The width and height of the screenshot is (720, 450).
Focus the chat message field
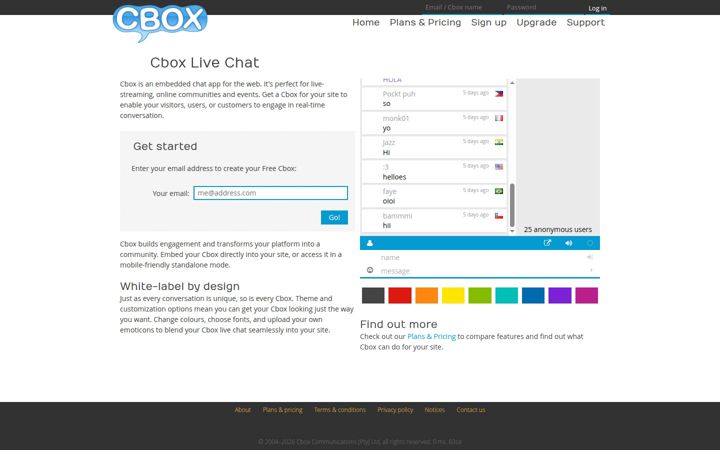(x=480, y=270)
